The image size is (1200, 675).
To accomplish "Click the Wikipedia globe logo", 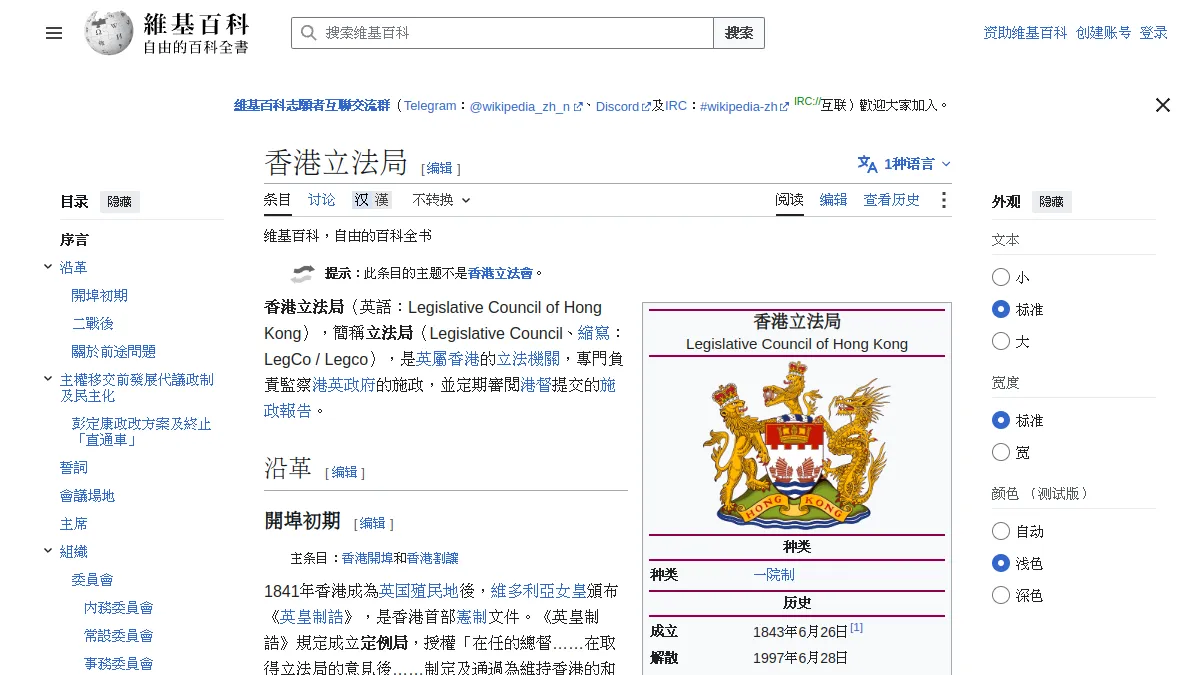I will coord(109,33).
